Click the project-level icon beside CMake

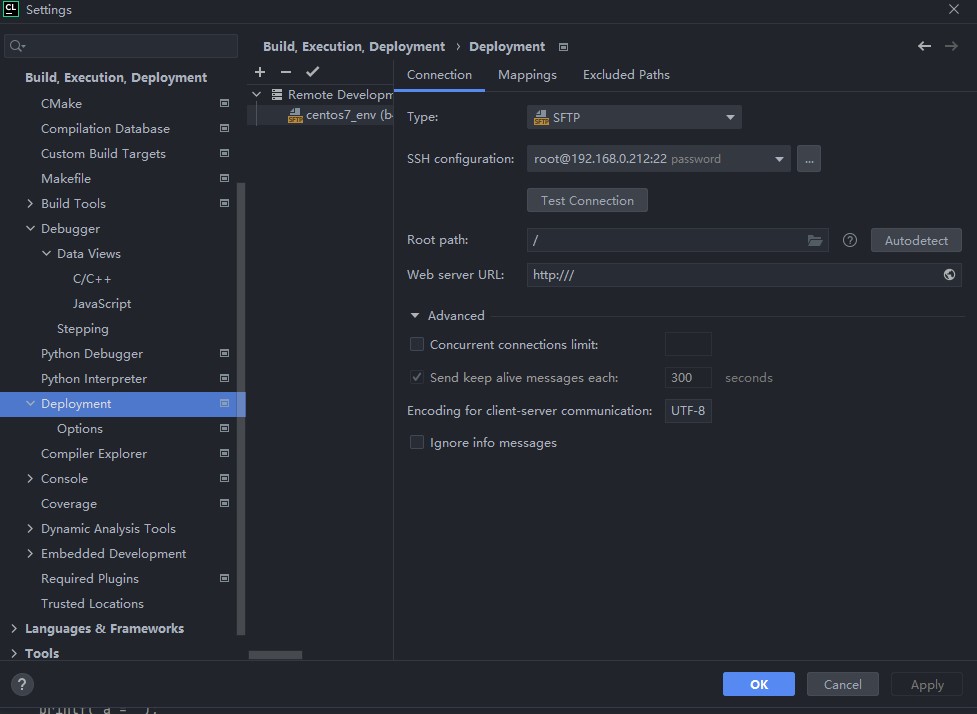click(x=224, y=103)
